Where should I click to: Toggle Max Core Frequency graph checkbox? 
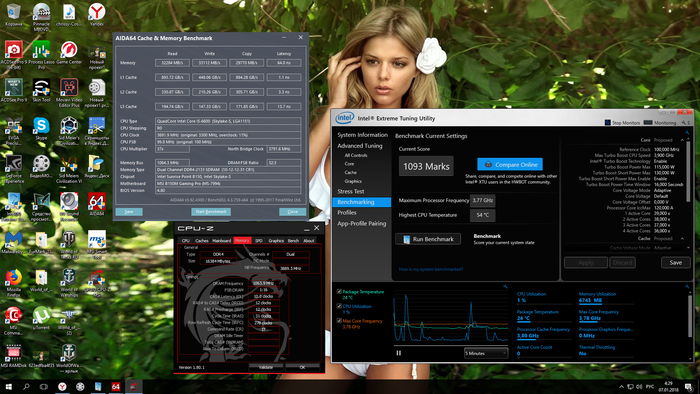[339, 321]
